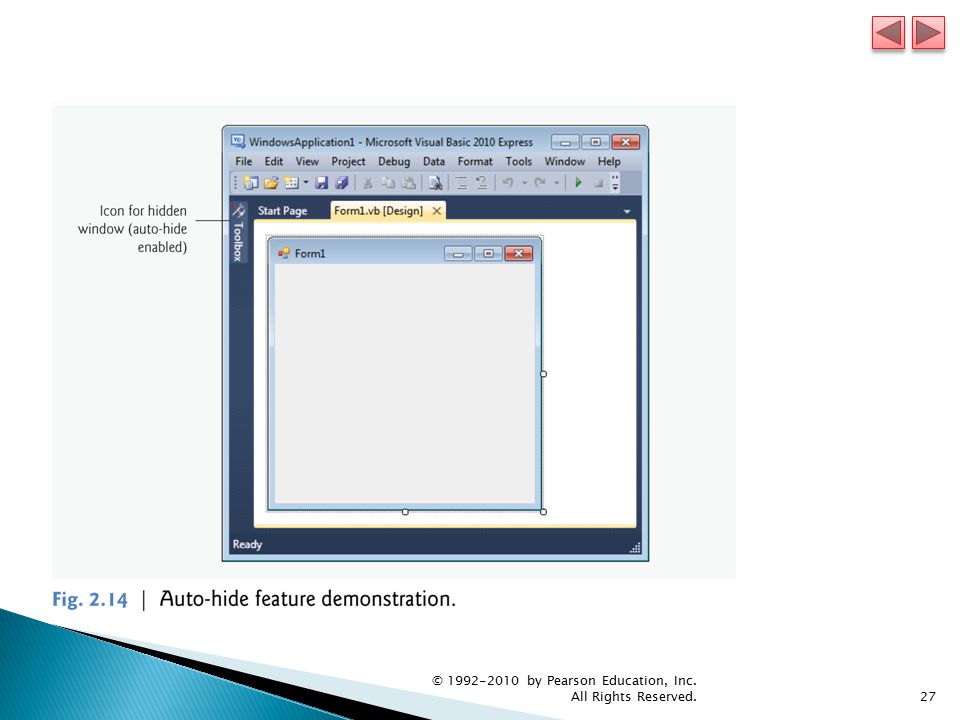Click the Visual Basic application title icon

coord(238,141)
